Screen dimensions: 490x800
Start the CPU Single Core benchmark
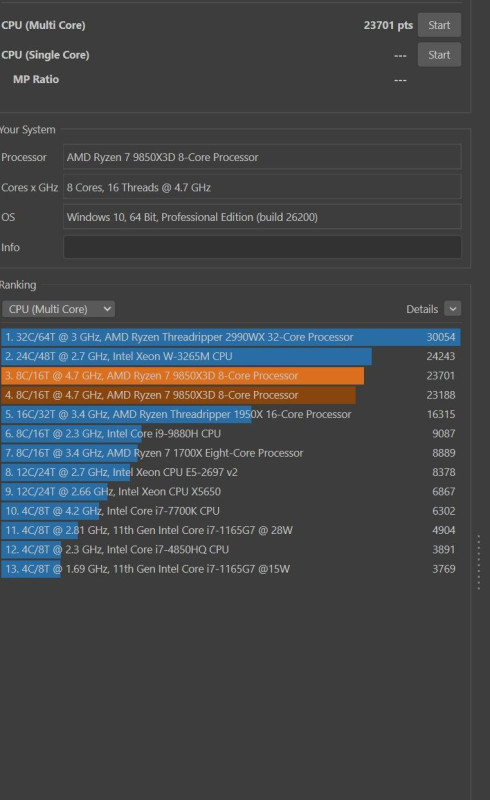(x=439, y=55)
